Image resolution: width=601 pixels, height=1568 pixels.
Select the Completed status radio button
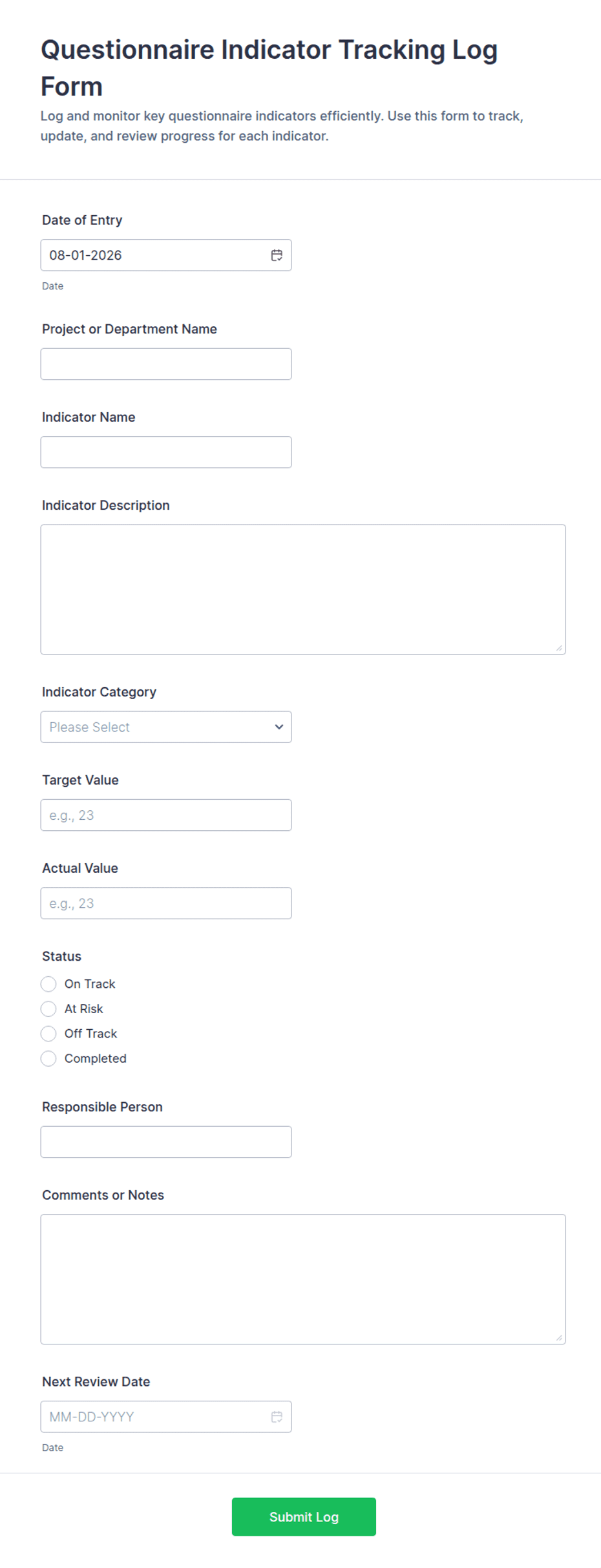tap(48, 1058)
